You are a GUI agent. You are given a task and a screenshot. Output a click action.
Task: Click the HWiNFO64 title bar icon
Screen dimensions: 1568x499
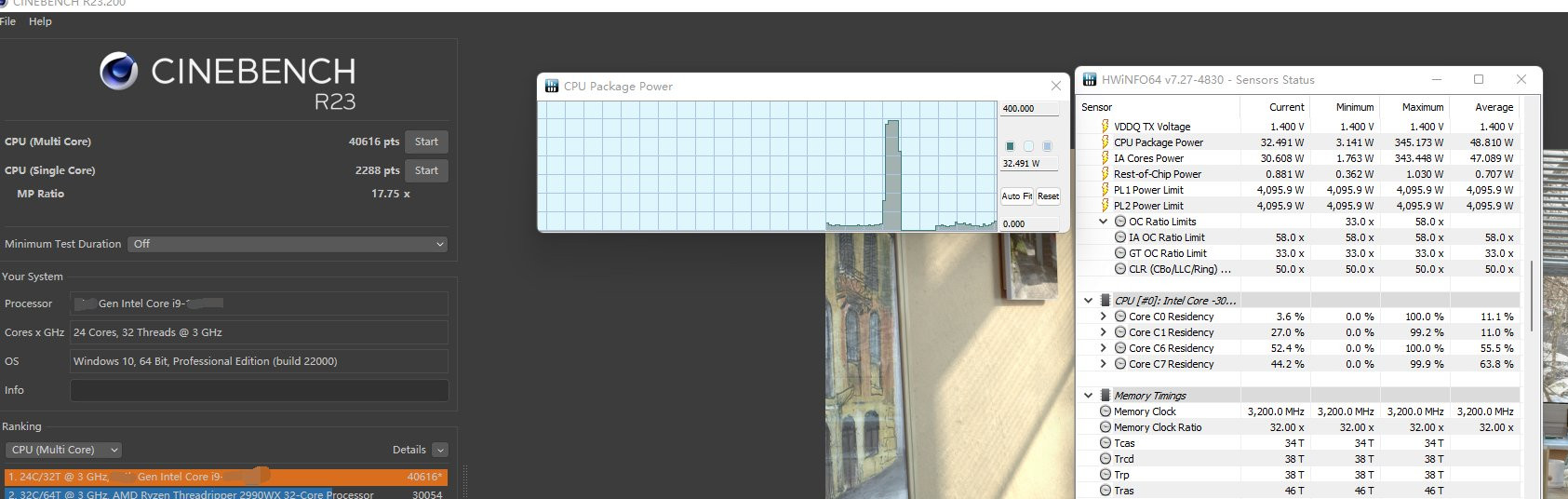pyautogui.click(x=1088, y=80)
